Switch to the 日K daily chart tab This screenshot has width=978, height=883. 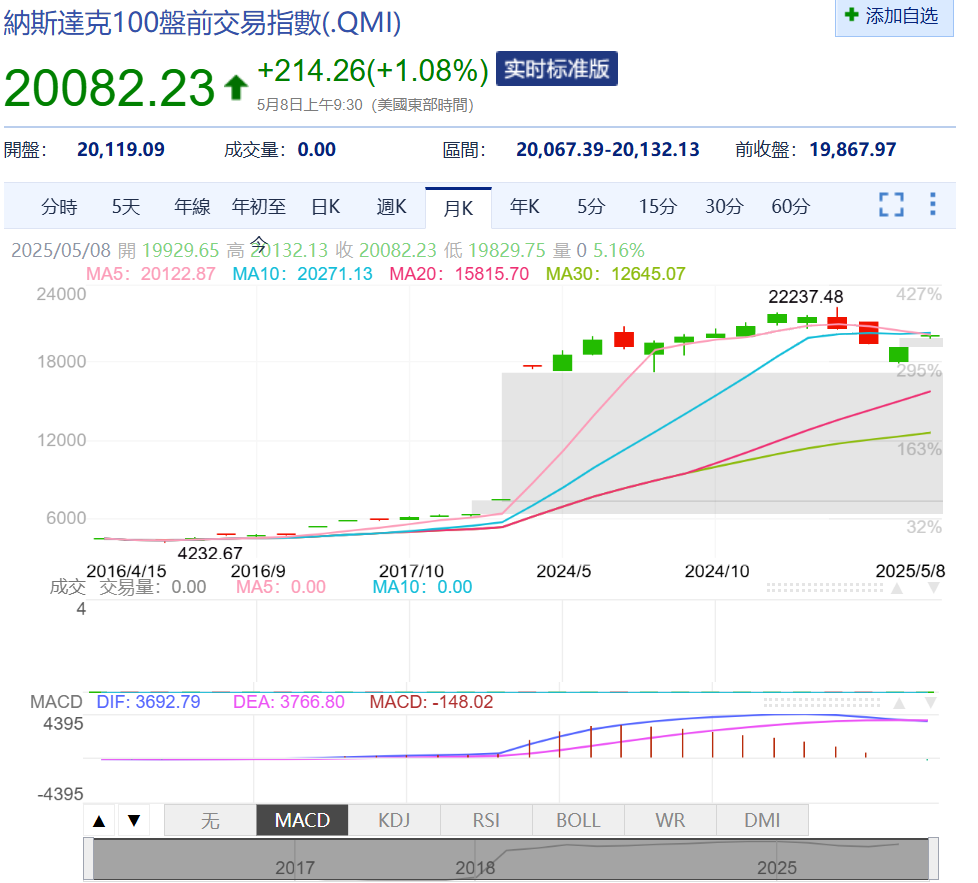(326, 207)
